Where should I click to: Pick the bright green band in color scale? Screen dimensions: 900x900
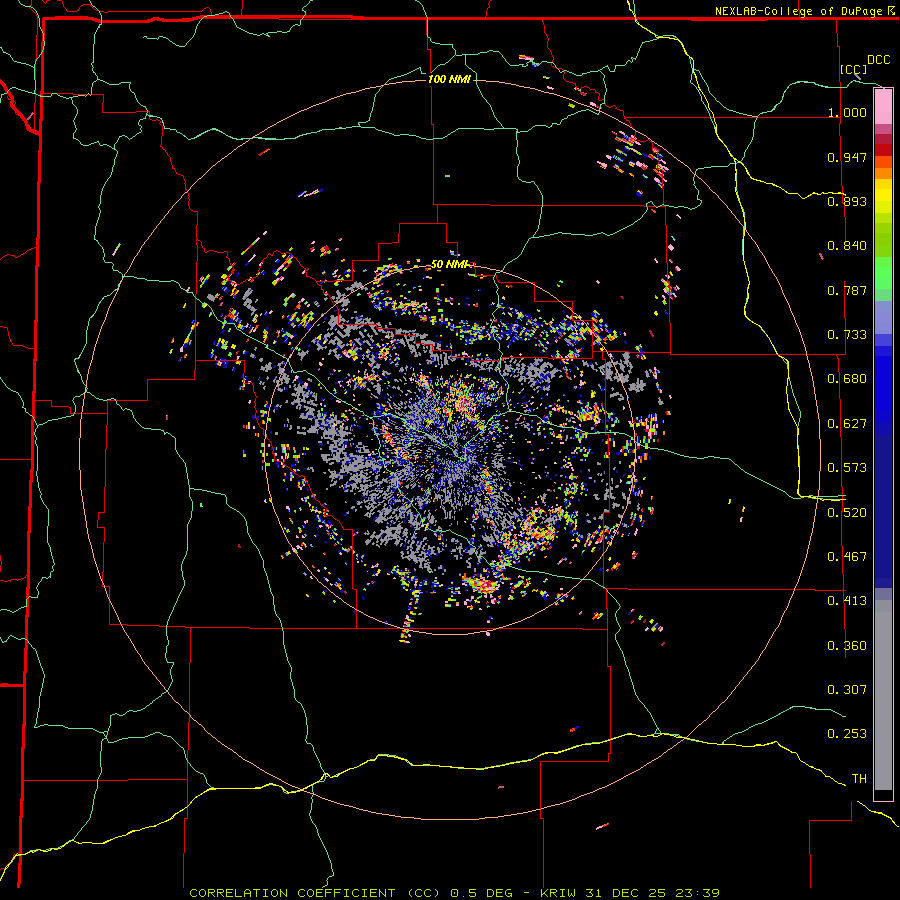[883, 273]
